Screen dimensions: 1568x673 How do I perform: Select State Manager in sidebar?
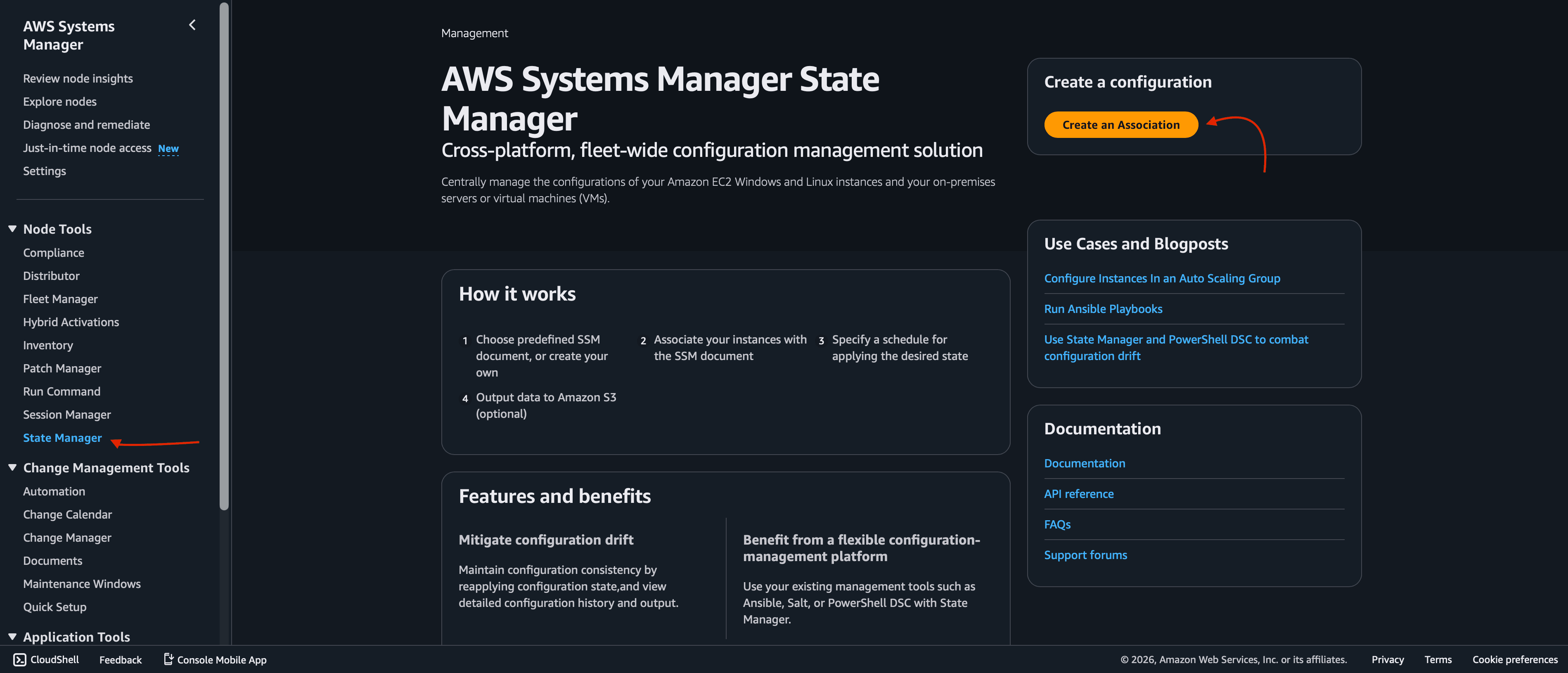point(62,438)
